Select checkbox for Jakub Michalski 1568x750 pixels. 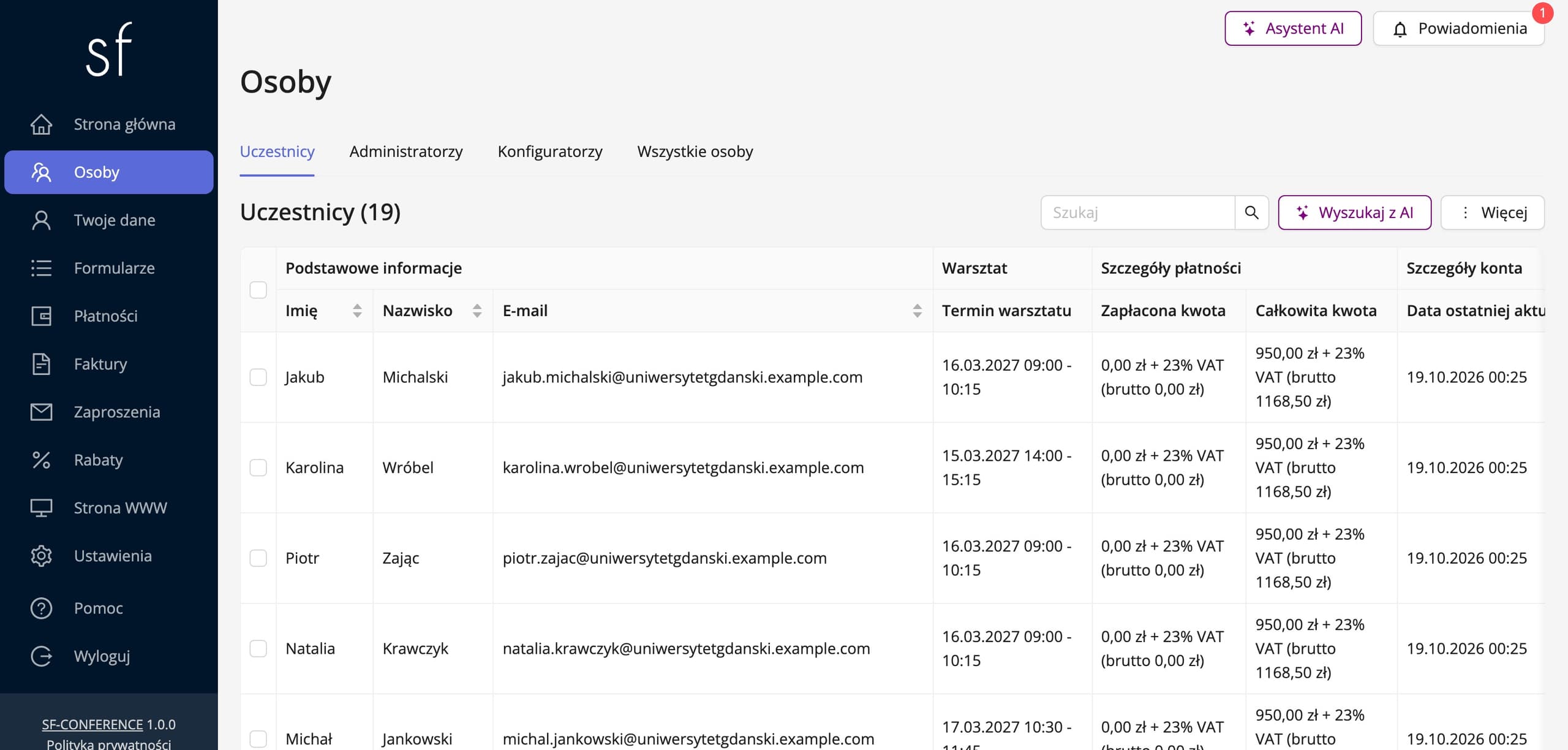tap(258, 377)
